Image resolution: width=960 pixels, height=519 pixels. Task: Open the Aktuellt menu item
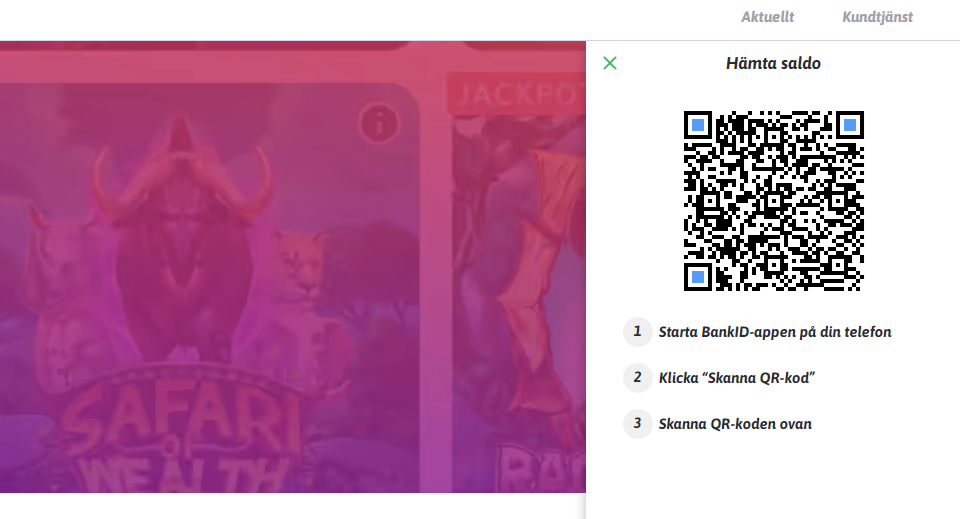(x=767, y=17)
